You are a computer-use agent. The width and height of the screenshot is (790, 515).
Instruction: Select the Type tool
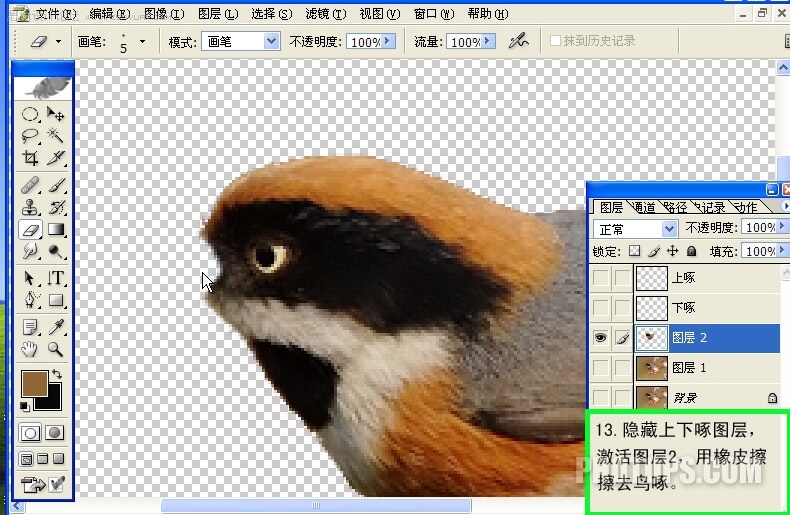point(55,278)
